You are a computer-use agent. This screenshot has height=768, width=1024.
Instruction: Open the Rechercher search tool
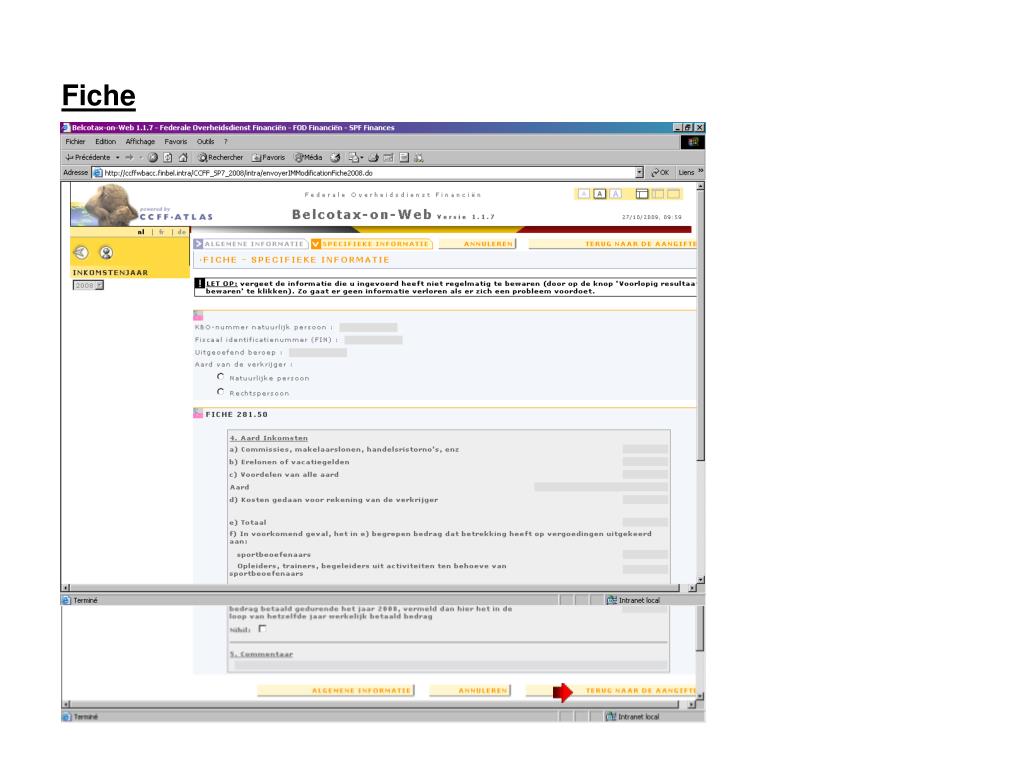click(221, 157)
